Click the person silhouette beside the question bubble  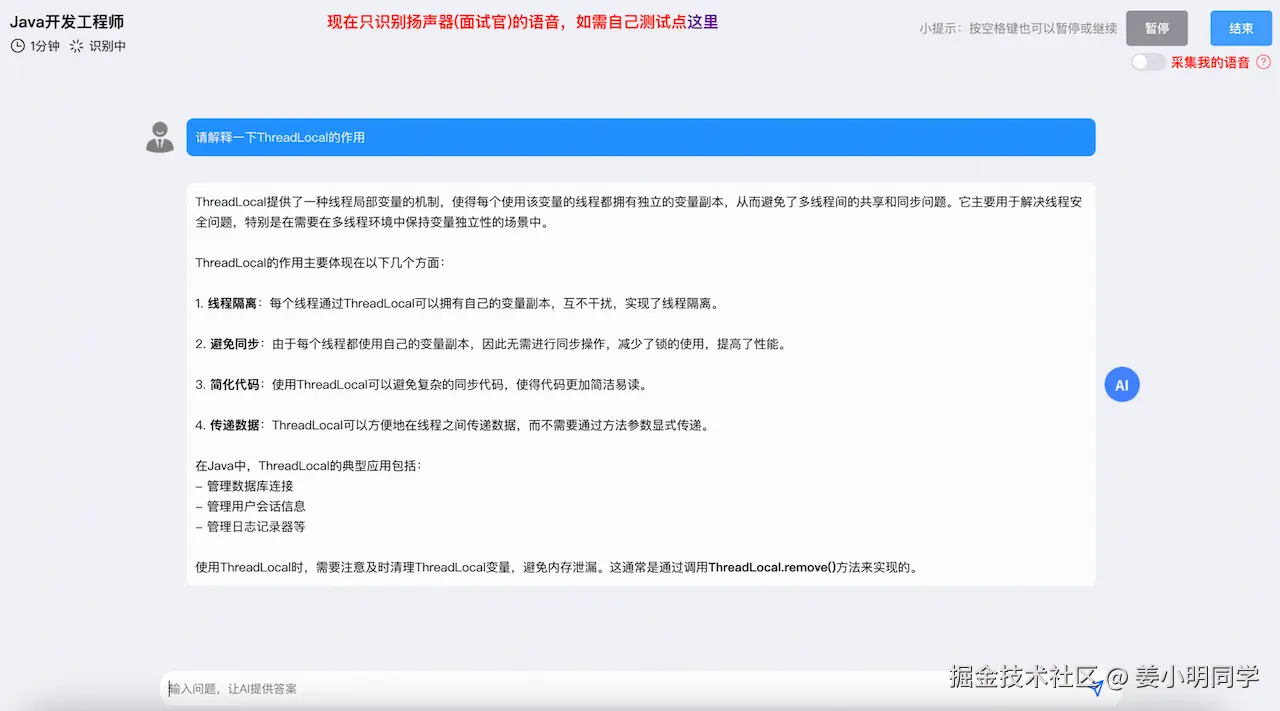159,137
